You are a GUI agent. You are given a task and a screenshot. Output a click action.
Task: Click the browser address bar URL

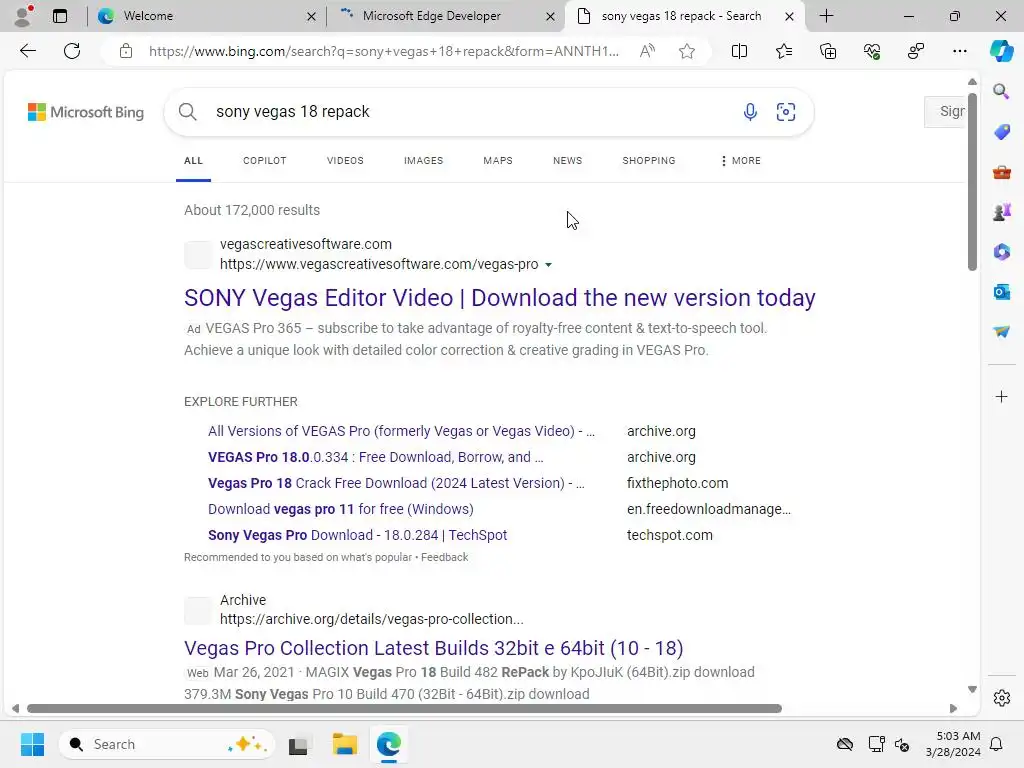[x=383, y=51]
